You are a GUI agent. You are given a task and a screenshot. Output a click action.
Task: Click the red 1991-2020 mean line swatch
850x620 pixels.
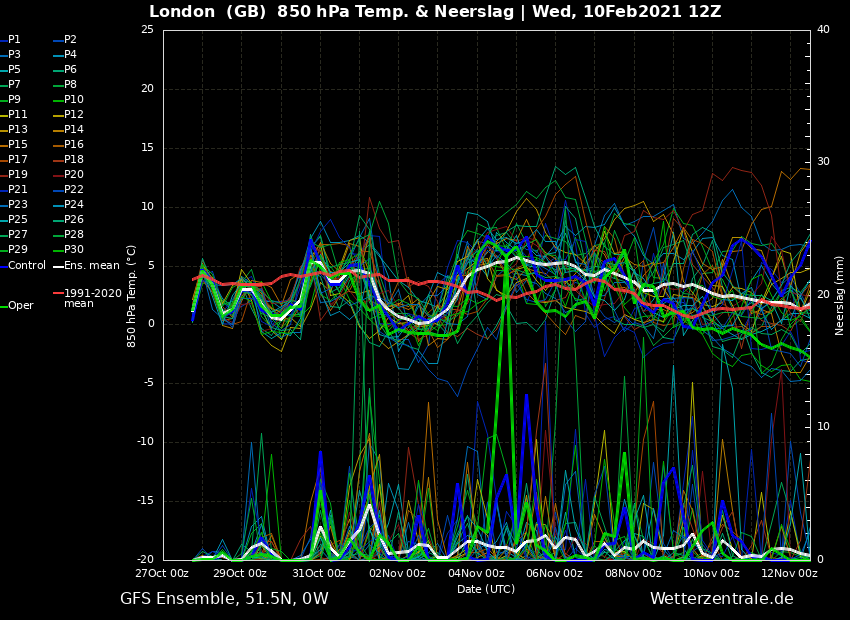58,295
